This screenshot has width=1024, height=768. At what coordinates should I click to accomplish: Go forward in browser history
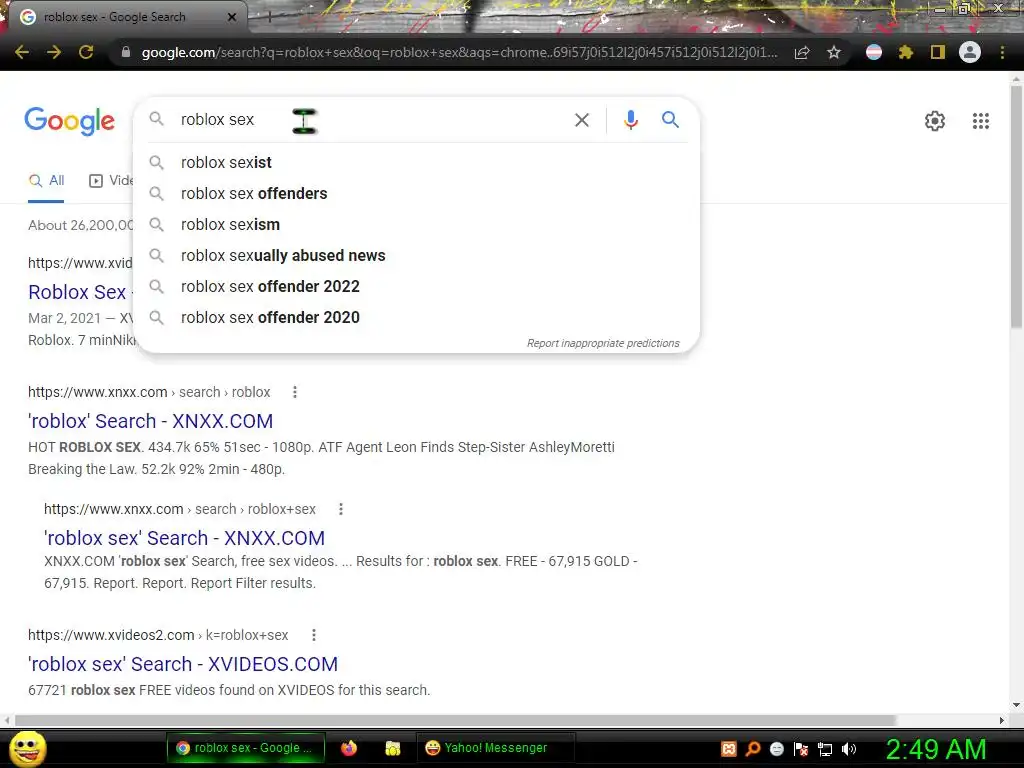[x=54, y=52]
